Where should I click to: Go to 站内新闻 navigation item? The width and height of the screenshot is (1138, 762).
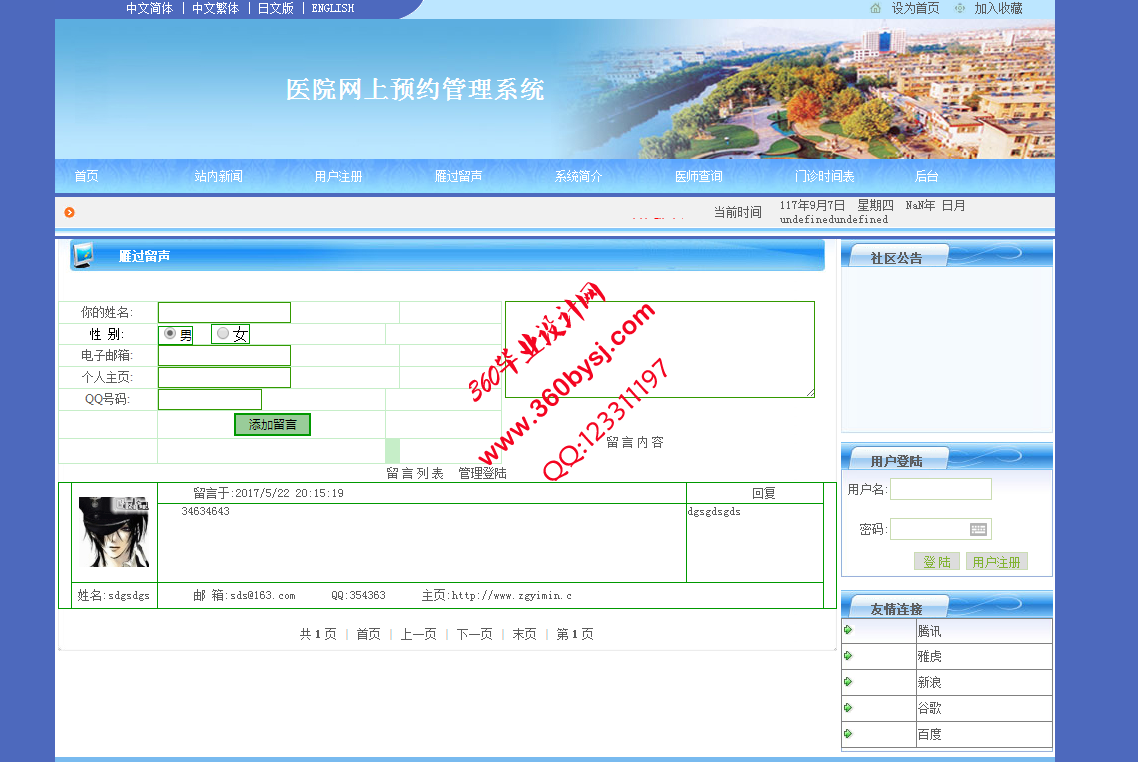tap(218, 176)
